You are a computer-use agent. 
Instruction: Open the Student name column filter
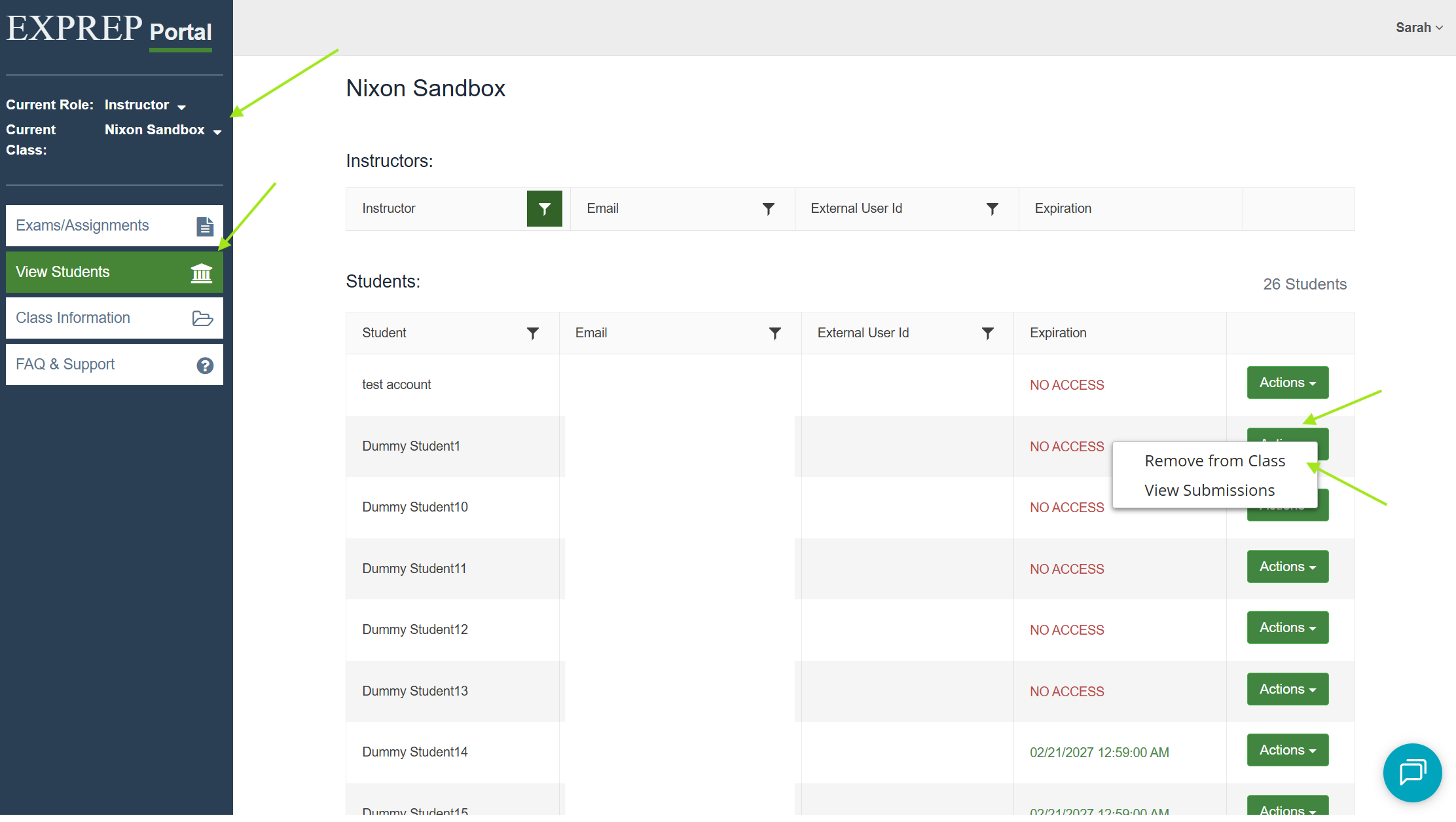pyautogui.click(x=533, y=333)
